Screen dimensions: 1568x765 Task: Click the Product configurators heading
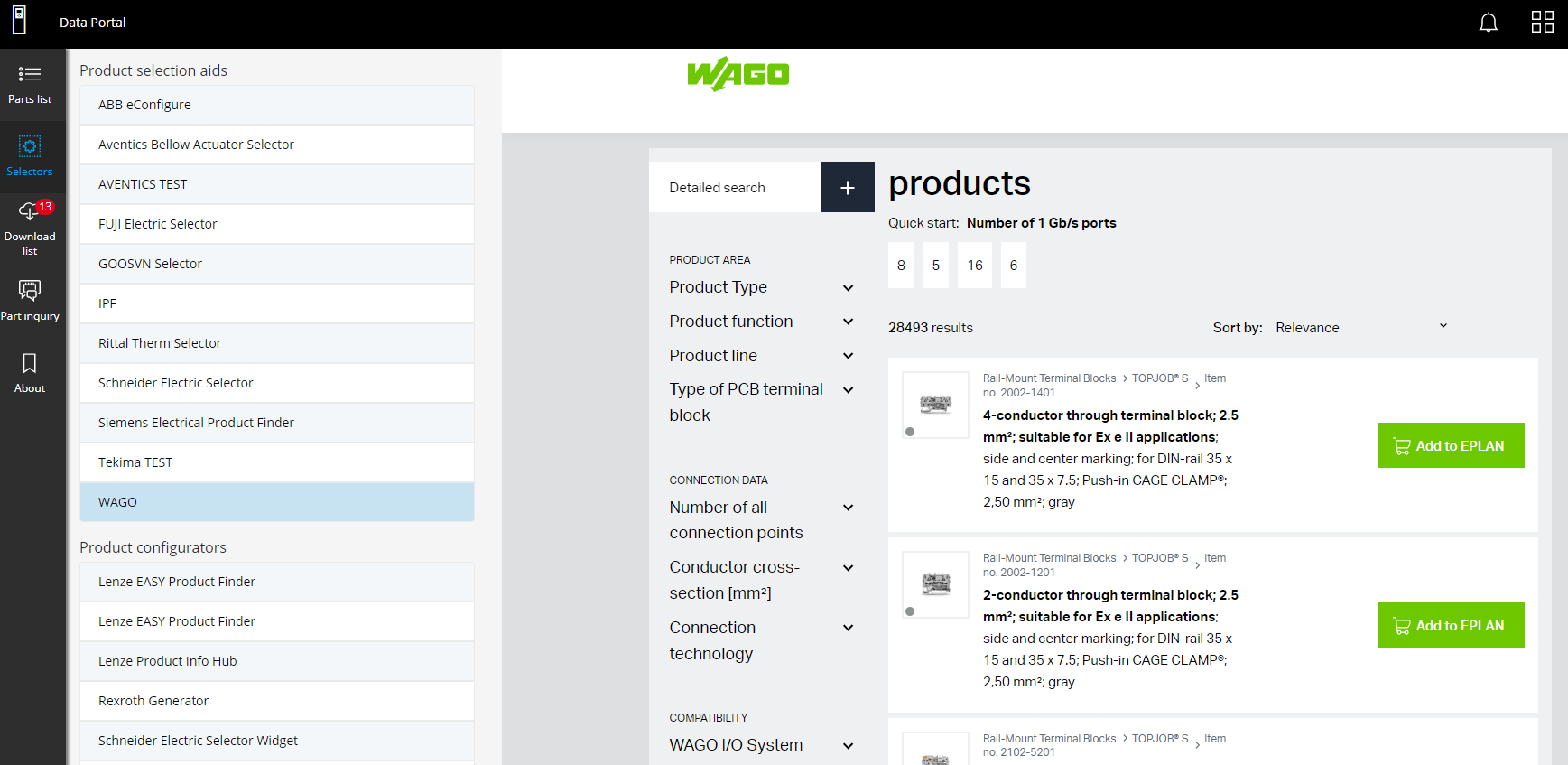pos(153,547)
